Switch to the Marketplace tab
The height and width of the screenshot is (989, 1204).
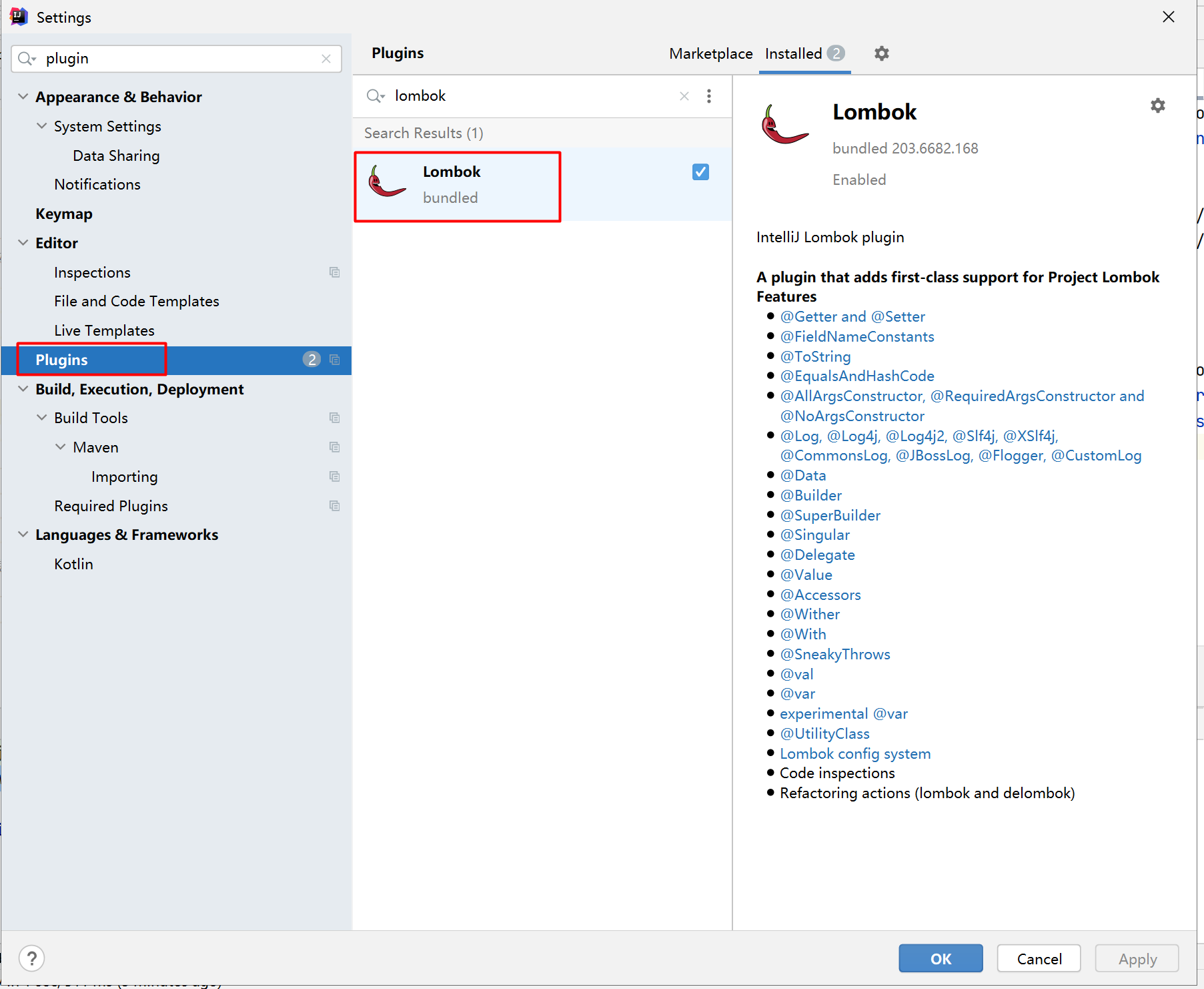tap(711, 53)
